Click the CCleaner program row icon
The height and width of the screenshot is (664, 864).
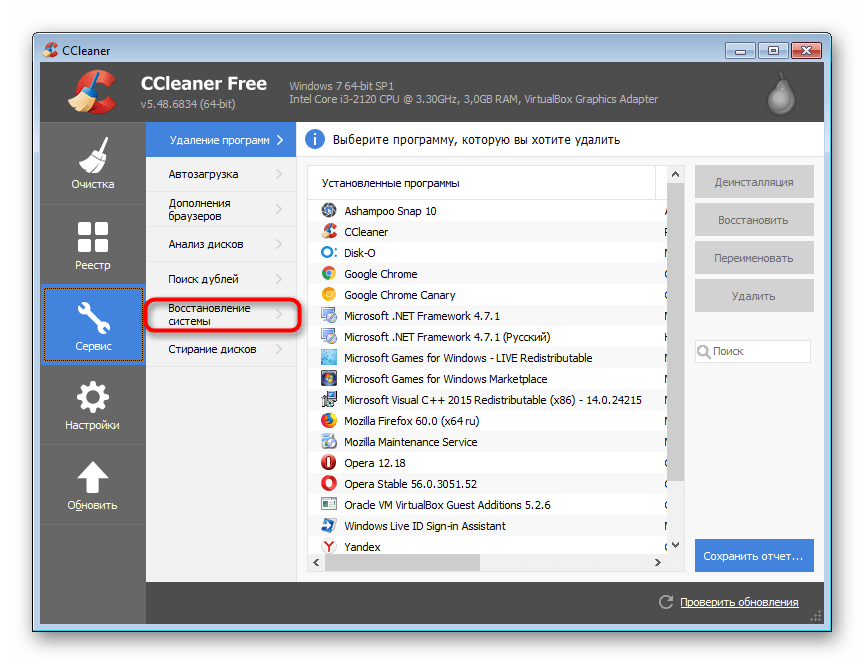[329, 231]
